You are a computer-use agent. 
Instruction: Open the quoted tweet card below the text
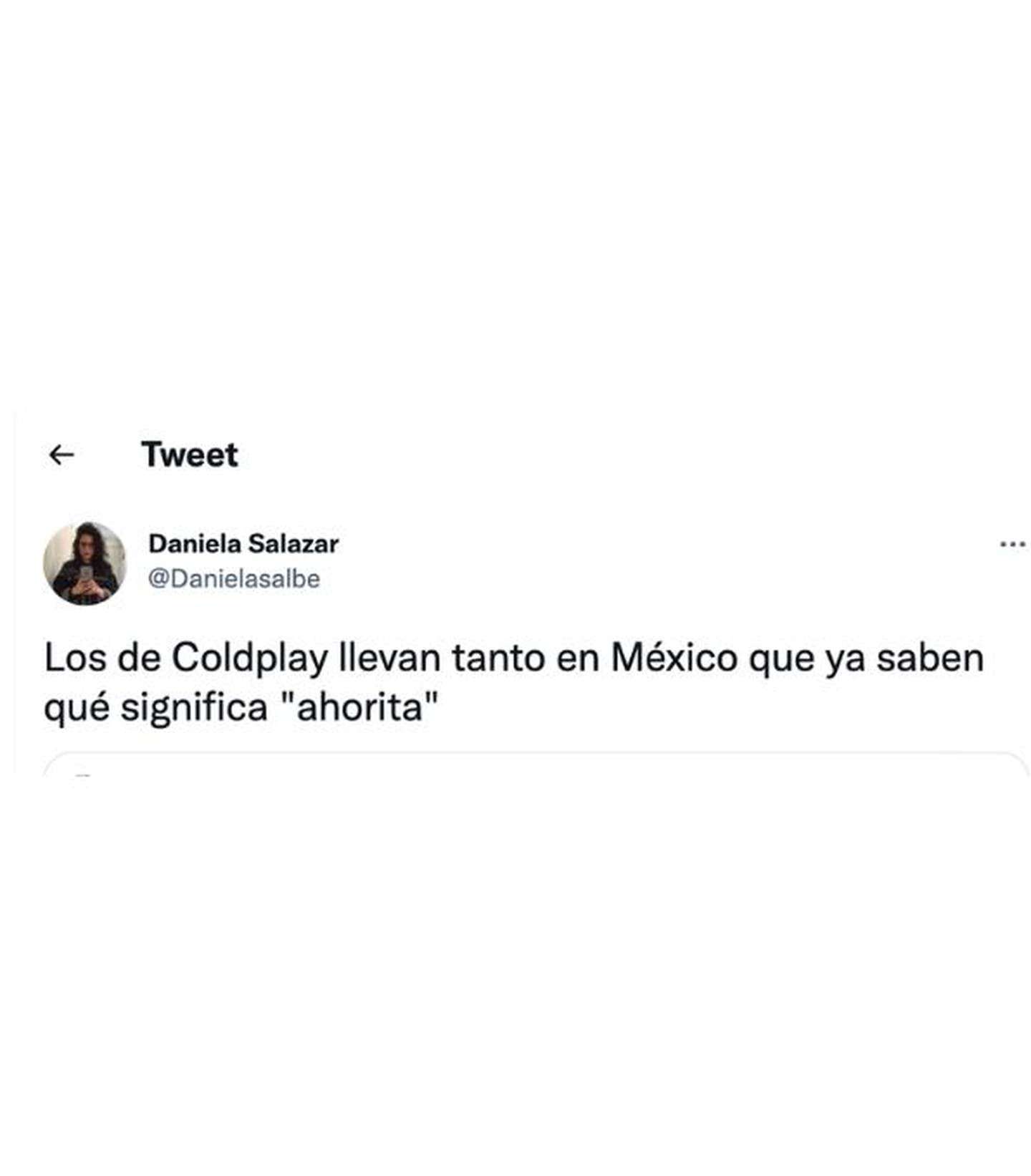(x=536, y=763)
